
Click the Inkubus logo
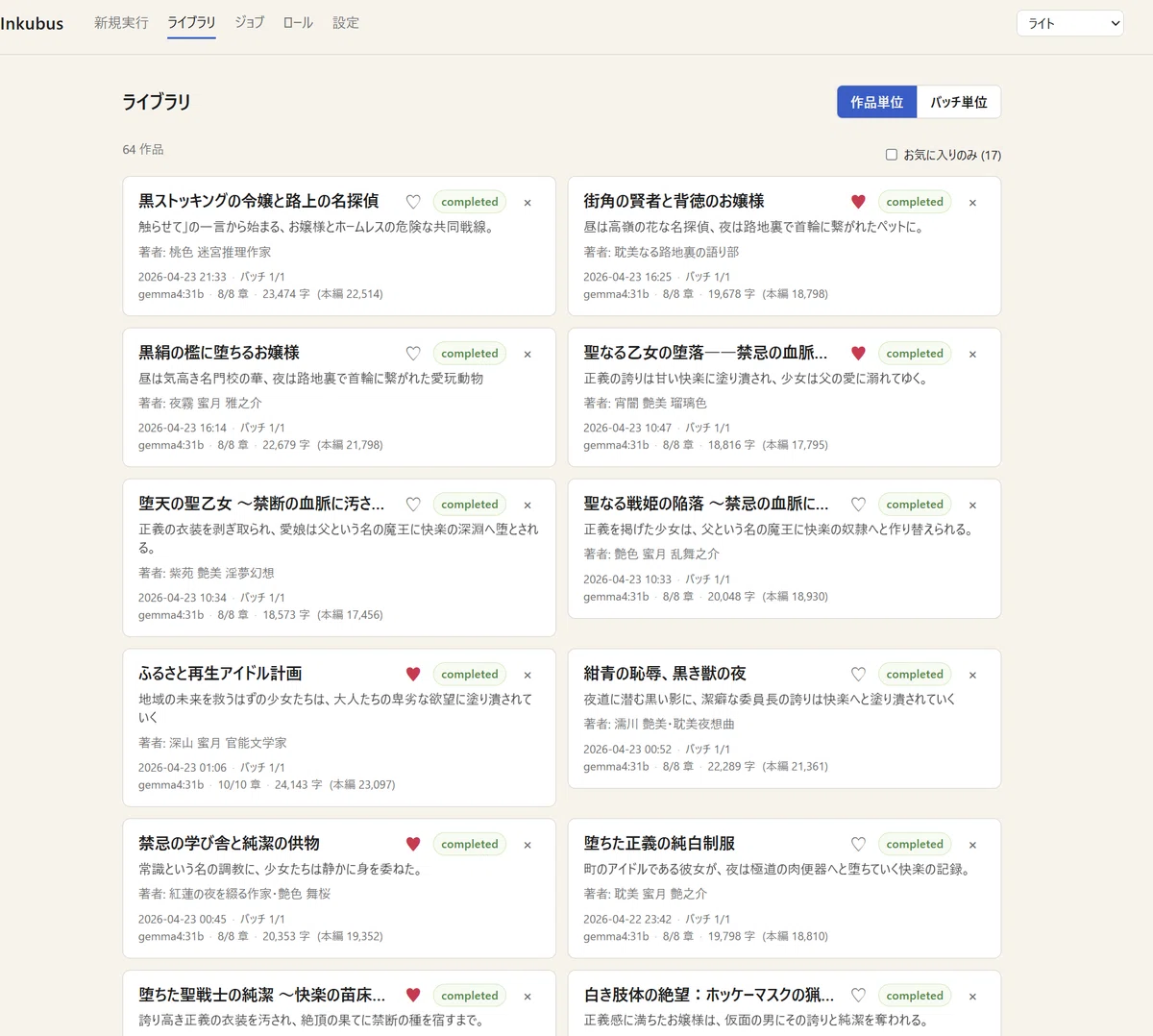32,23
